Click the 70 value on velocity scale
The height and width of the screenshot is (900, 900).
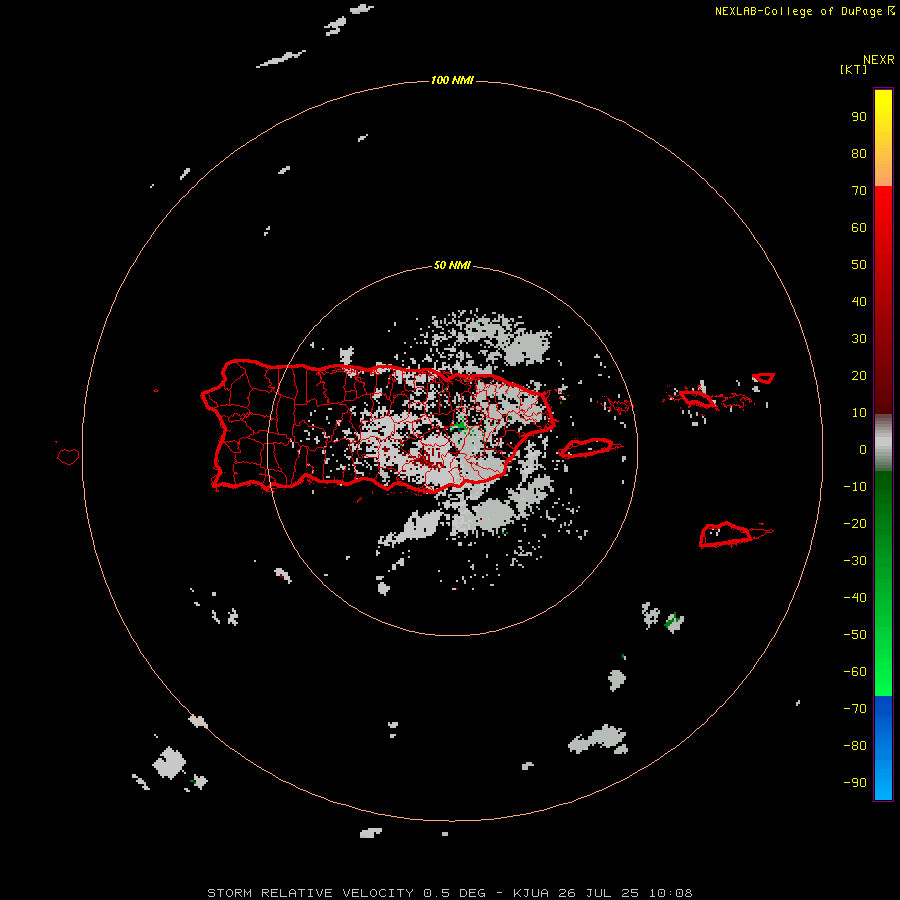(x=859, y=191)
